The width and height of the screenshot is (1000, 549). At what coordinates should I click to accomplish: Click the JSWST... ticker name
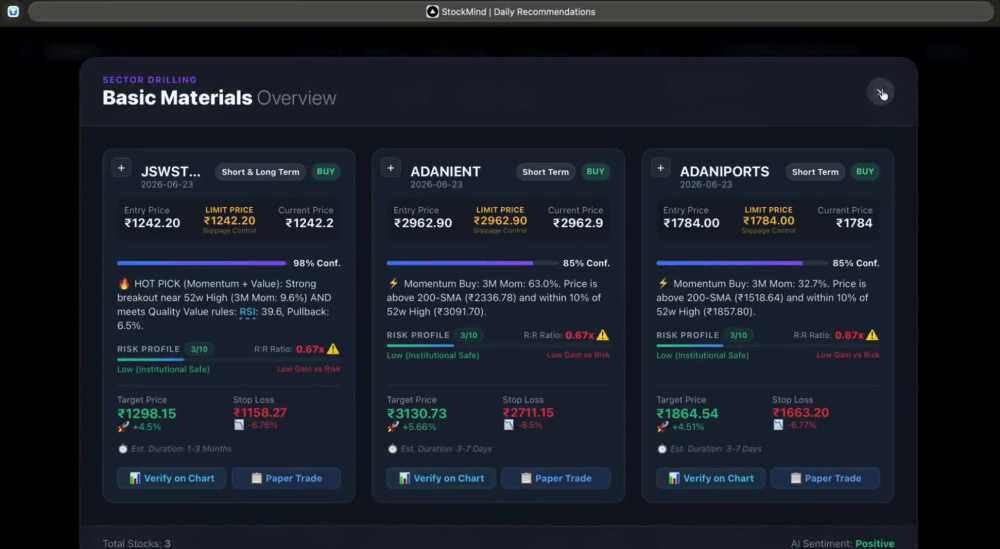(170, 172)
